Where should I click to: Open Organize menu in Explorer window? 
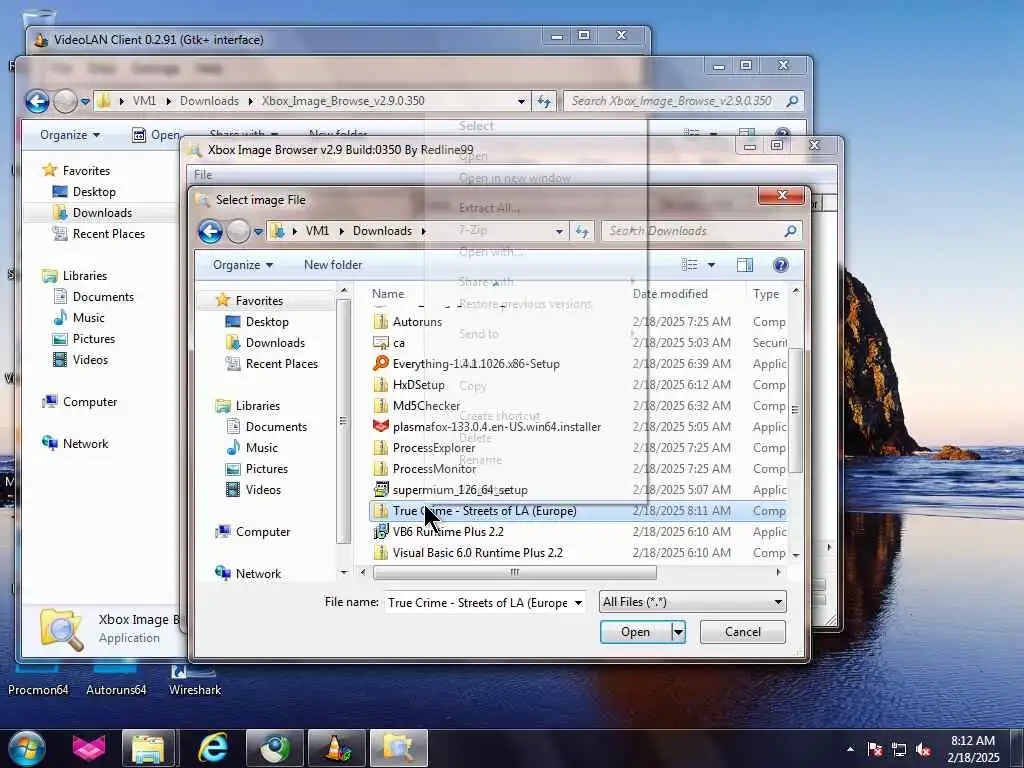(69, 135)
